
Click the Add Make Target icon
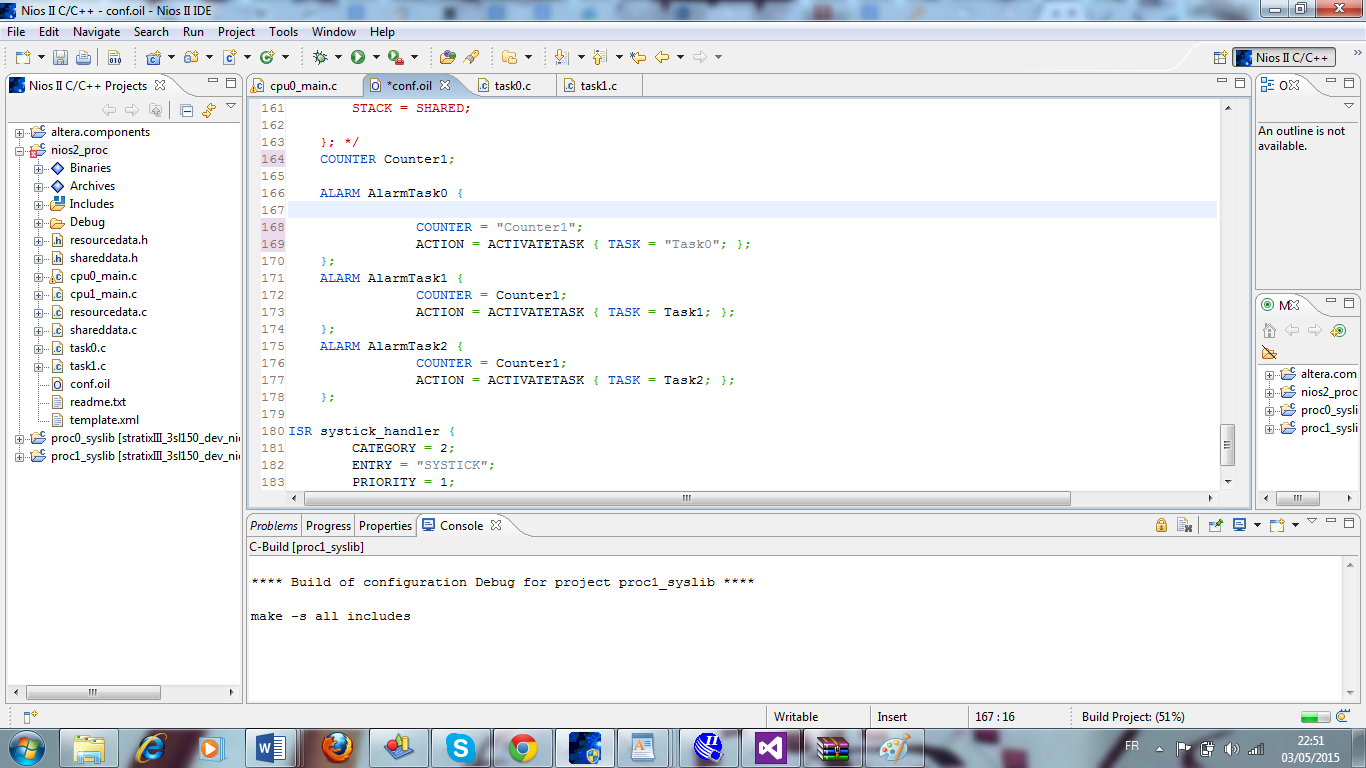[x=1338, y=330]
